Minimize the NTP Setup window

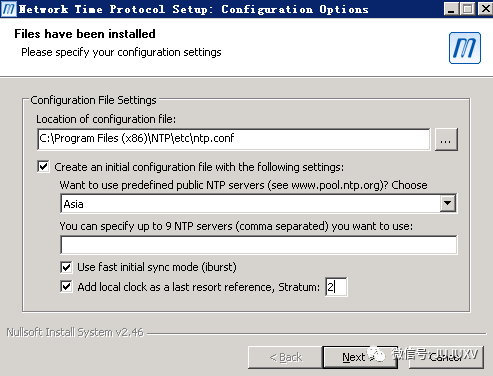pos(451,9)
